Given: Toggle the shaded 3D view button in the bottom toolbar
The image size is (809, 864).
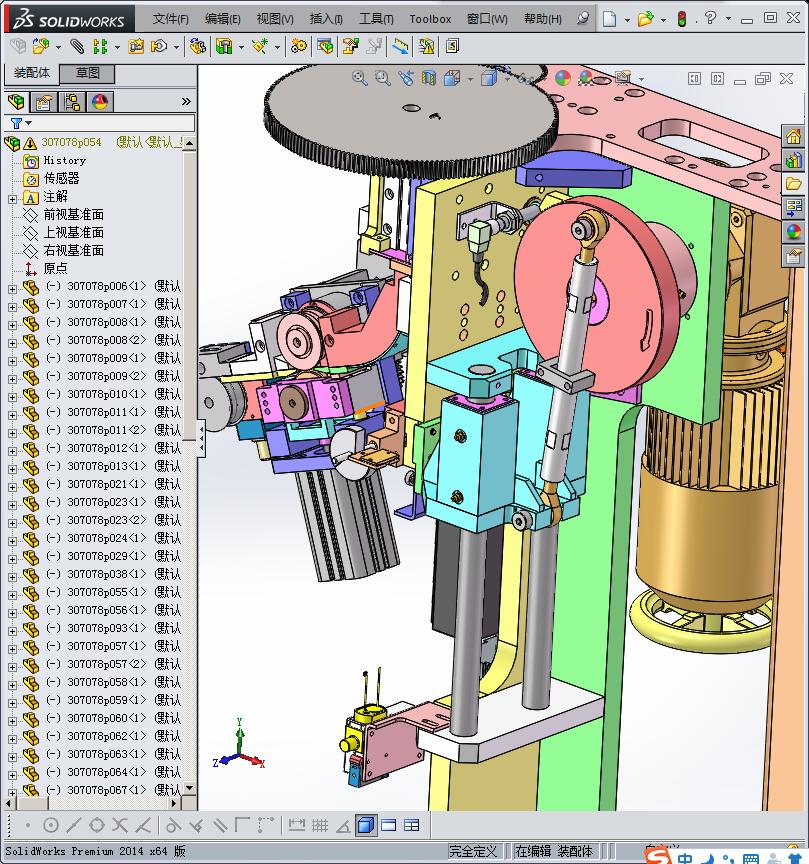Looking at the screenshot, I should [x=365, y=825].
